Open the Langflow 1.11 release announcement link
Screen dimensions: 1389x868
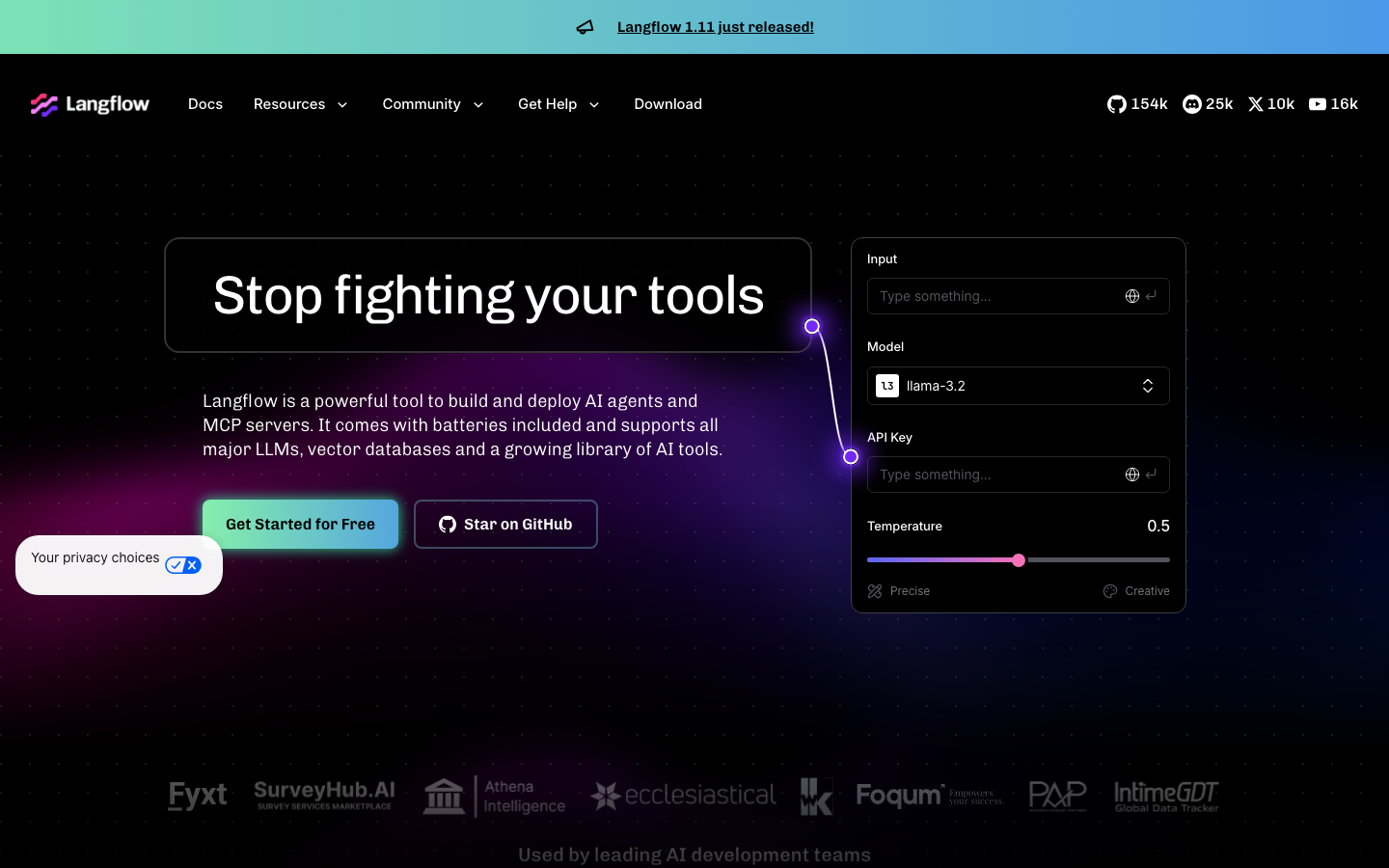[x=716, y=27]
